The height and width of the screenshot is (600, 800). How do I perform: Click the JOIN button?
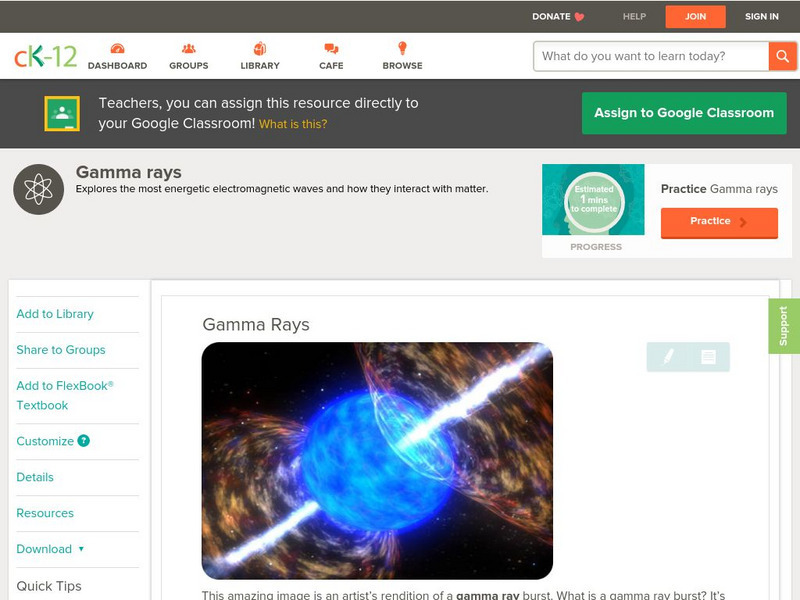coord(695,16)
